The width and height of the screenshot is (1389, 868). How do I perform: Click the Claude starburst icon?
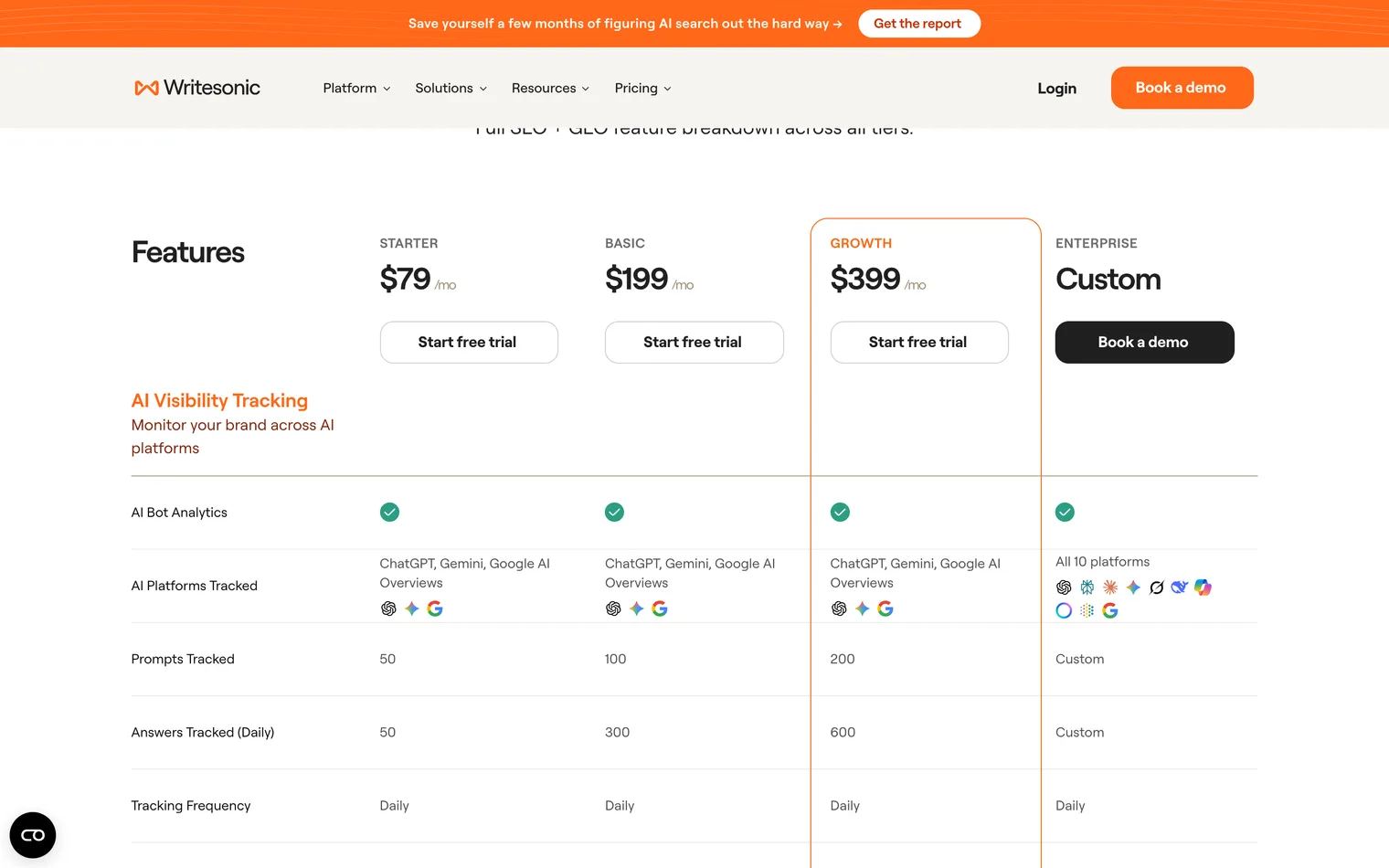tap(1110, 587)
